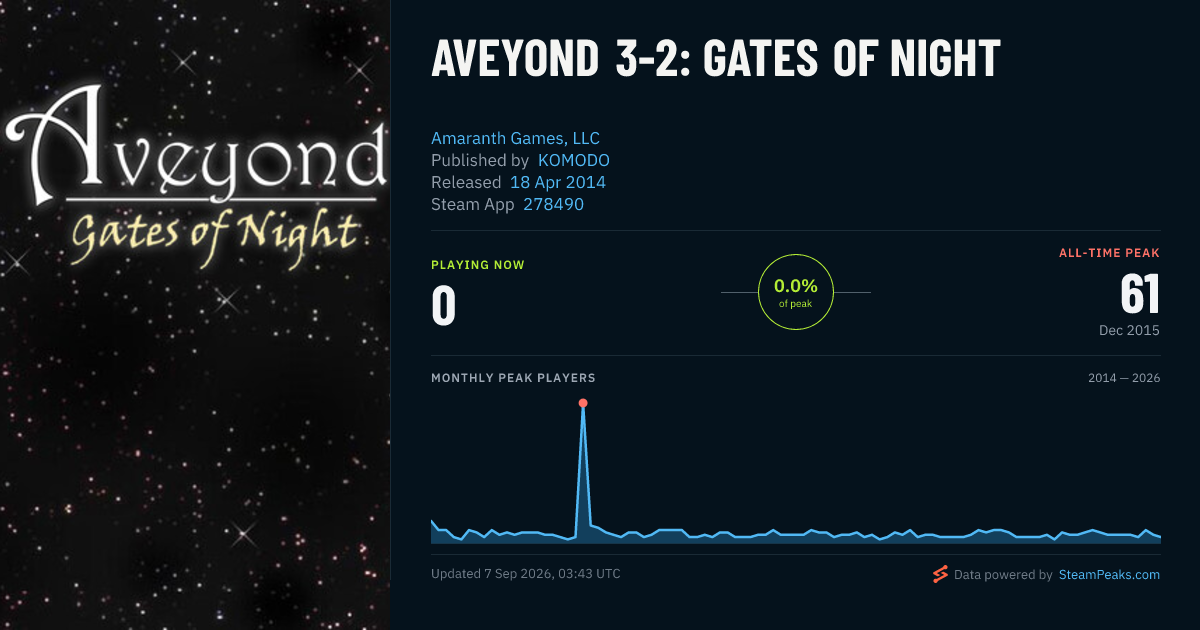This screenshot has height=630, width=1200.
Task: Click the Playing Now label
Action: 478,265
